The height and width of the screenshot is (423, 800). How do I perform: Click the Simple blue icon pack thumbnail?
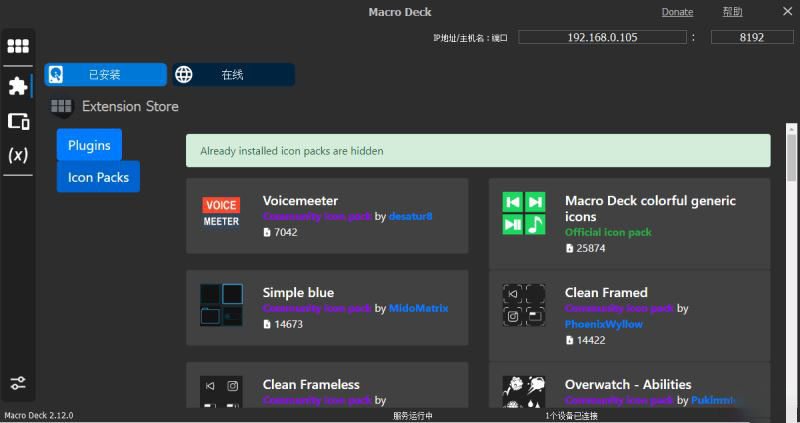click(x=221, y=305)
